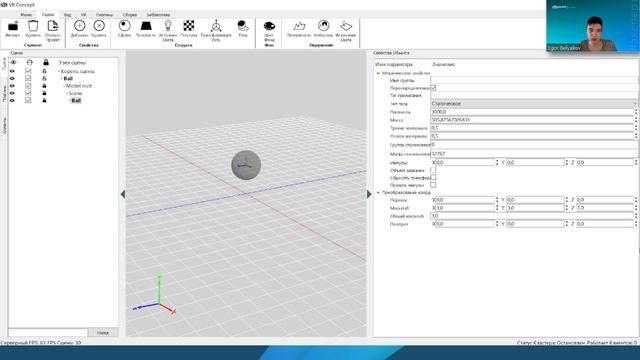Click the Open Project document icon
This screenshot has width=640, height=360.
pyautogui.click(x=53, y=26)
